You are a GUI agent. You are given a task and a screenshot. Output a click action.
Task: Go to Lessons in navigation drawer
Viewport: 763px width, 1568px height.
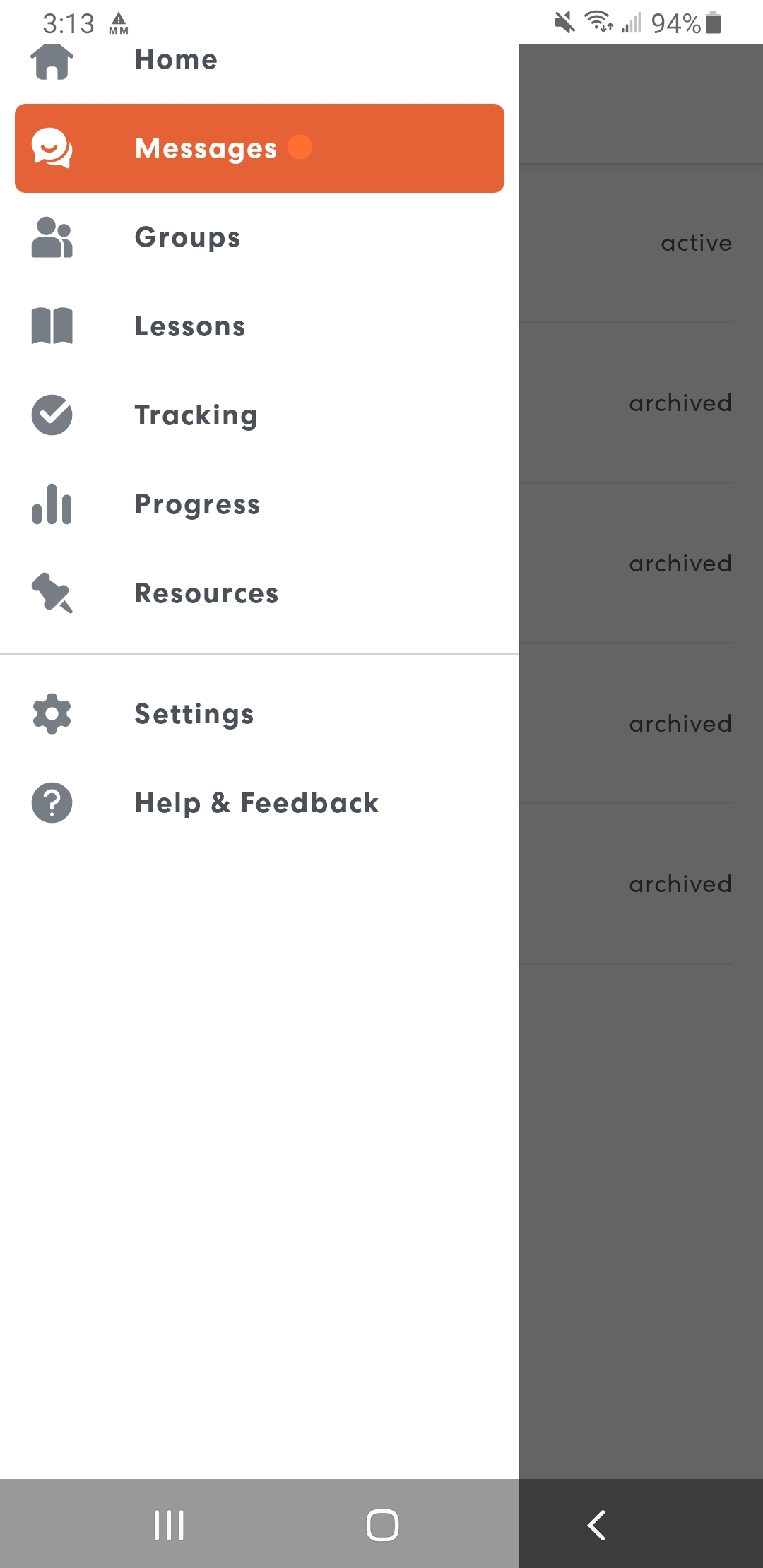tap(190, 327)
